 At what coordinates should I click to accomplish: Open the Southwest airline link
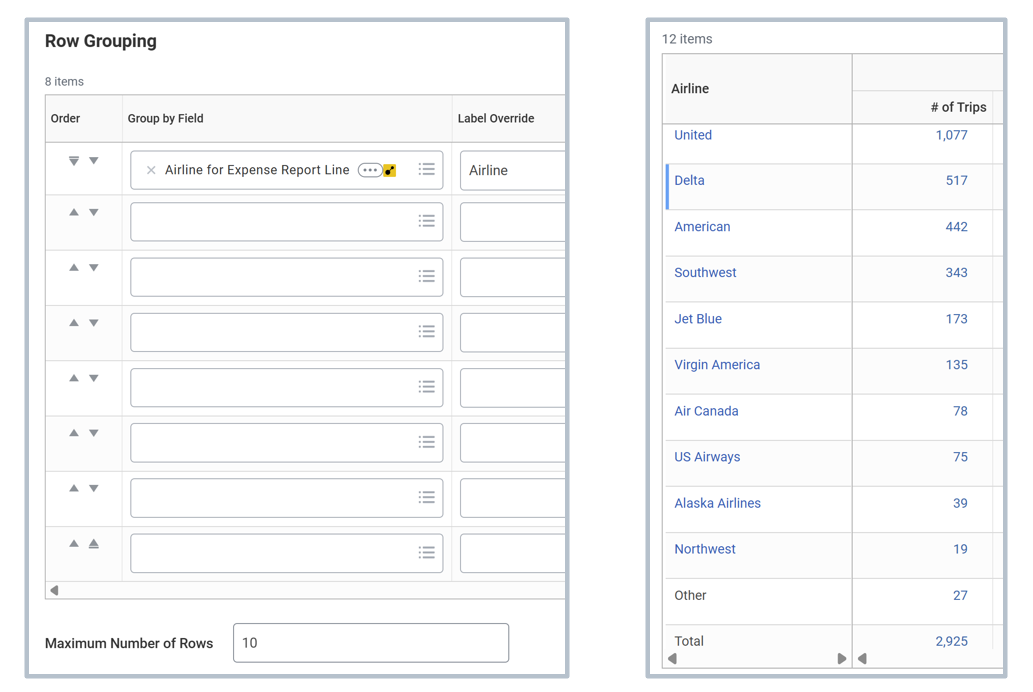click(x=705, y=273)
